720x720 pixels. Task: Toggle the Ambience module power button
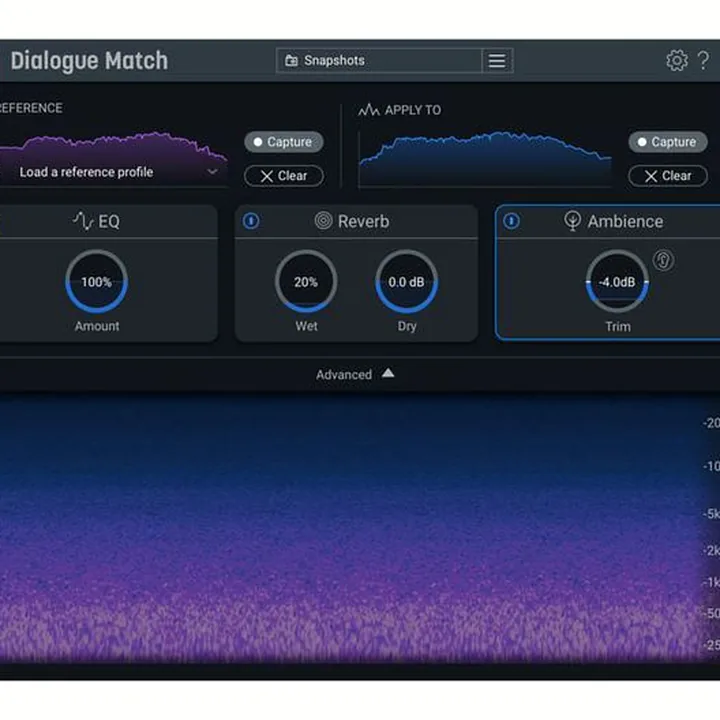[511, 221]
